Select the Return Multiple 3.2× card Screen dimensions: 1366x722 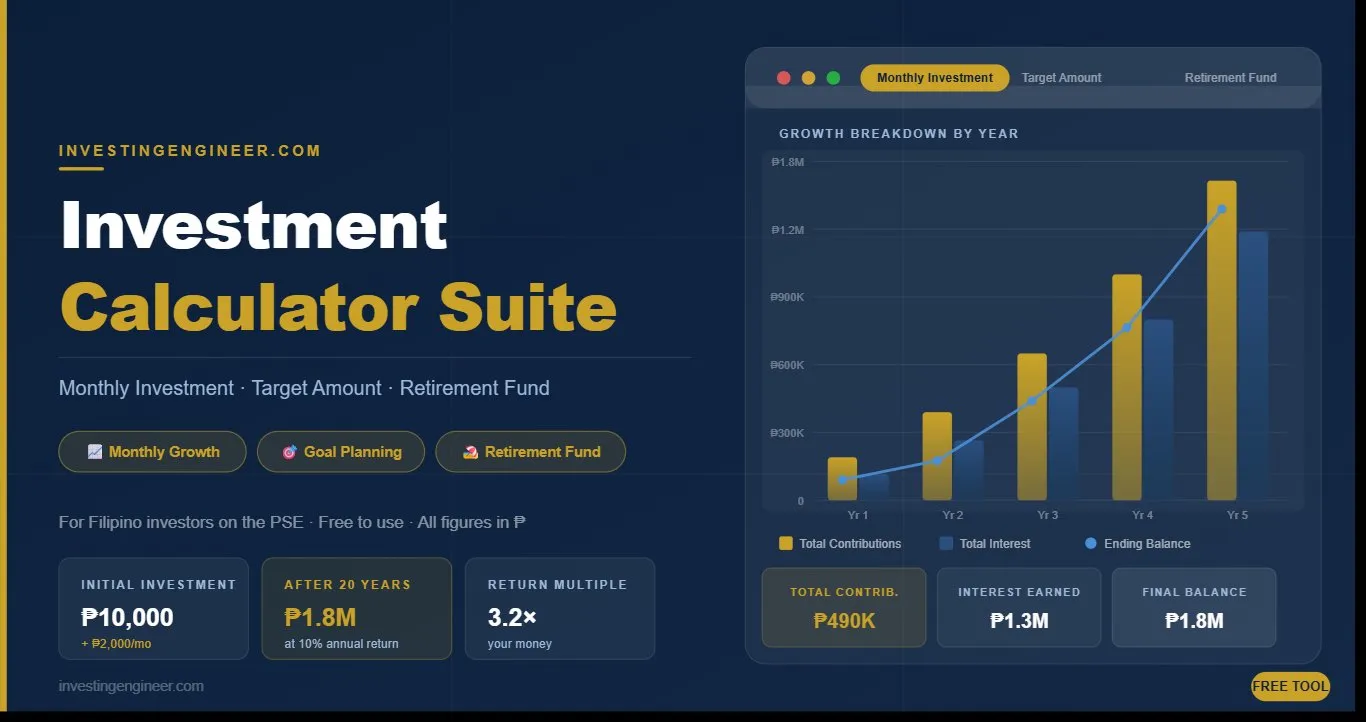[560, 608]
